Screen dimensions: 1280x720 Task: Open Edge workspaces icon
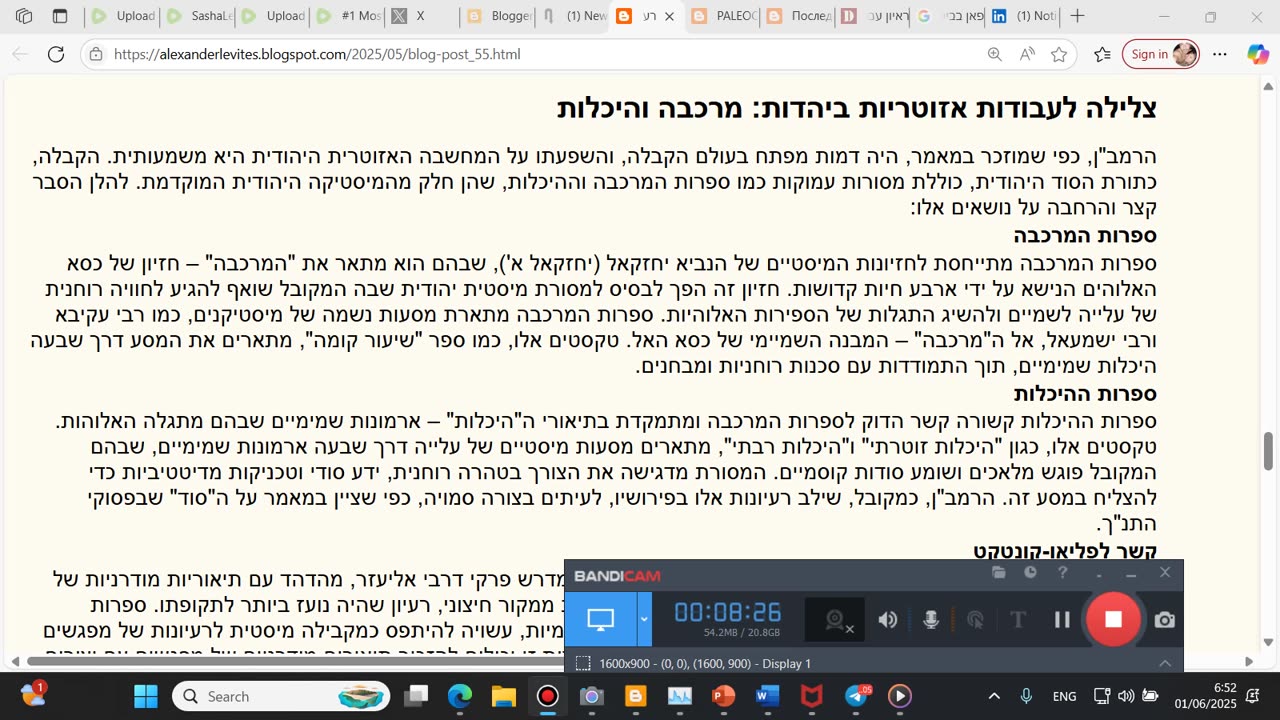click(24, 16)
